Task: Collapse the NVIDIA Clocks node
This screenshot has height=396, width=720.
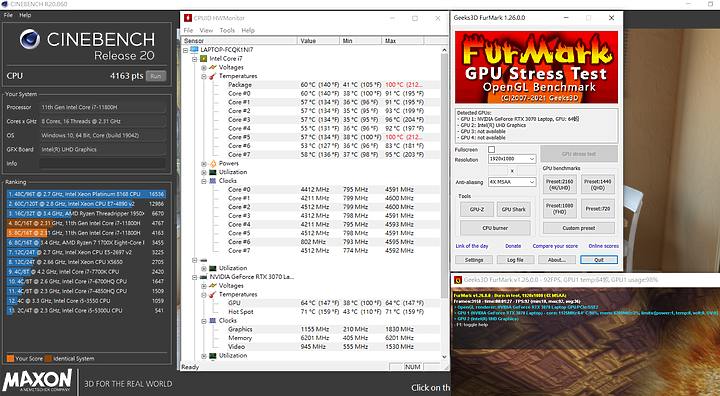Action: point(203,321)
